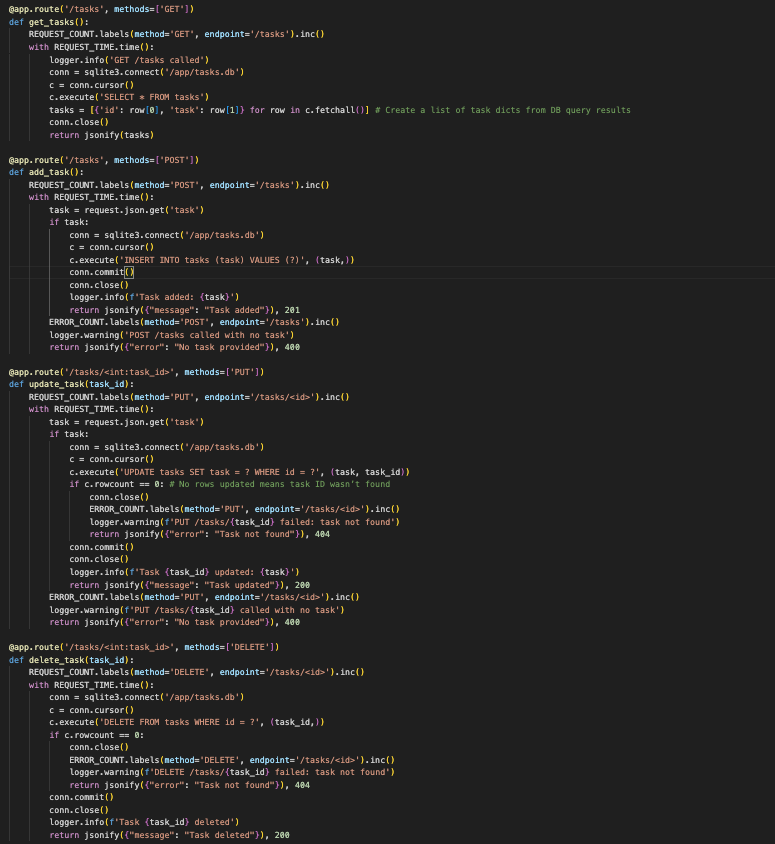The image size is (775, 844).
Task: Select the line logger.info('GET /tasks called')
Action: [129, 60]
